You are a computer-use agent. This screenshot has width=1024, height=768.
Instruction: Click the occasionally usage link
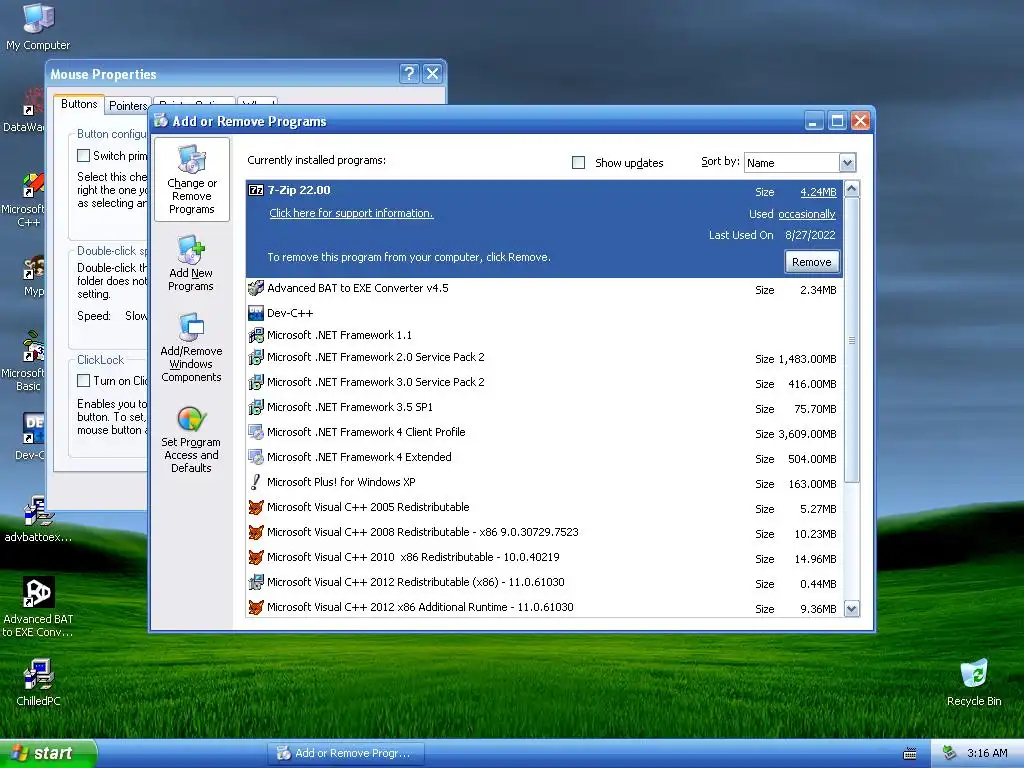[807, 214]
